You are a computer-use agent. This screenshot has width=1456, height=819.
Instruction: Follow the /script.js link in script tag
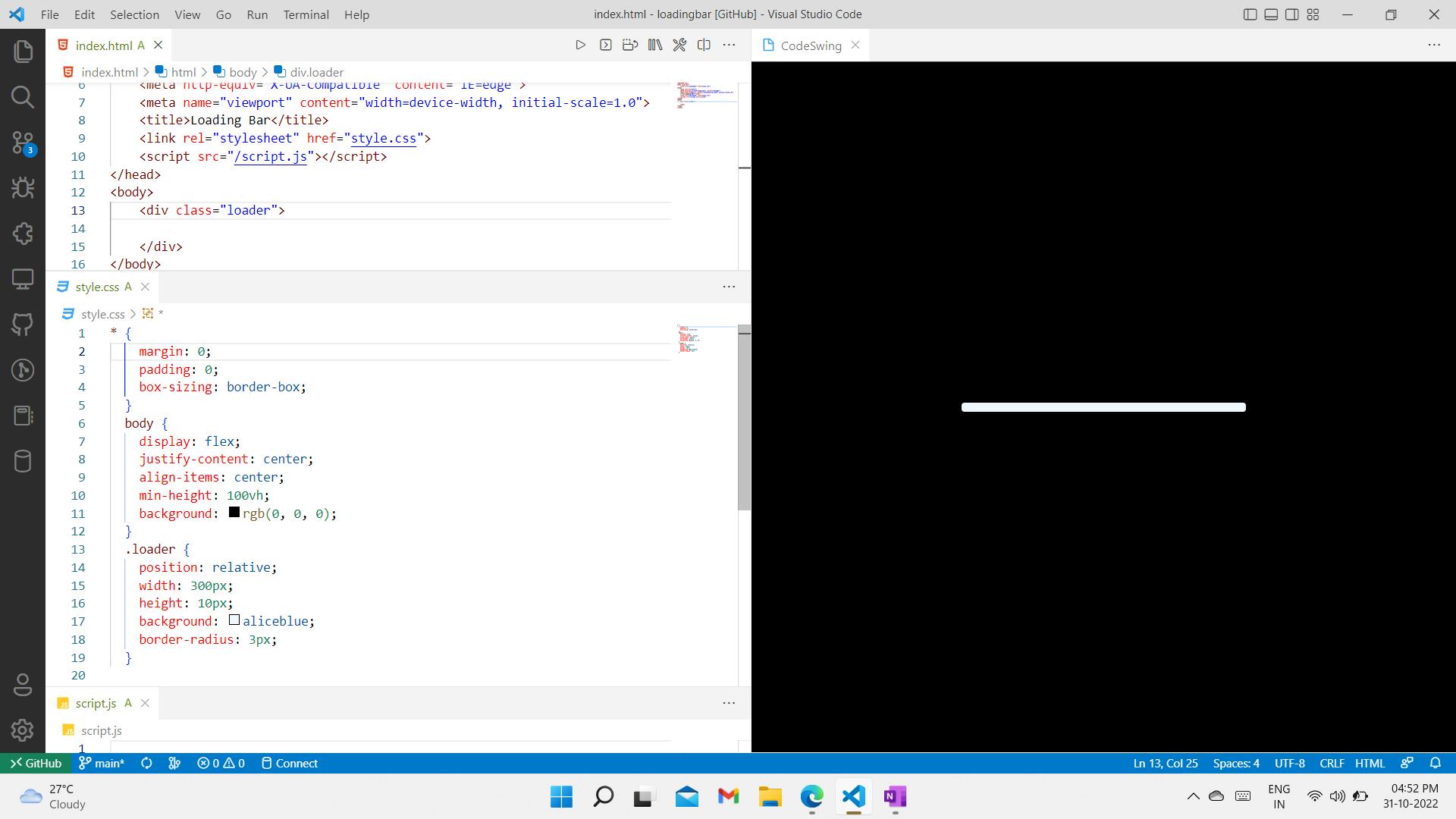click(271, 156)
